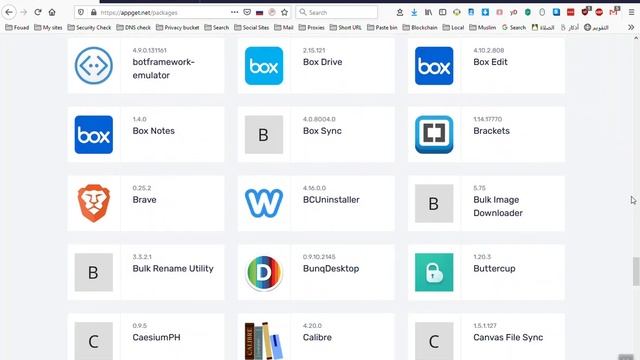
Task: Open the page actions three-dot menu
Action: coord(234,12)
